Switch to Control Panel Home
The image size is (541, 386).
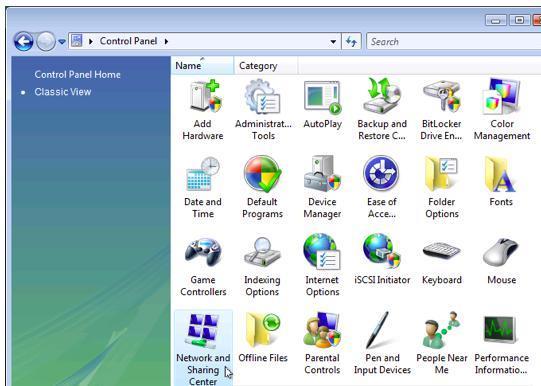[x=78, y=75]
